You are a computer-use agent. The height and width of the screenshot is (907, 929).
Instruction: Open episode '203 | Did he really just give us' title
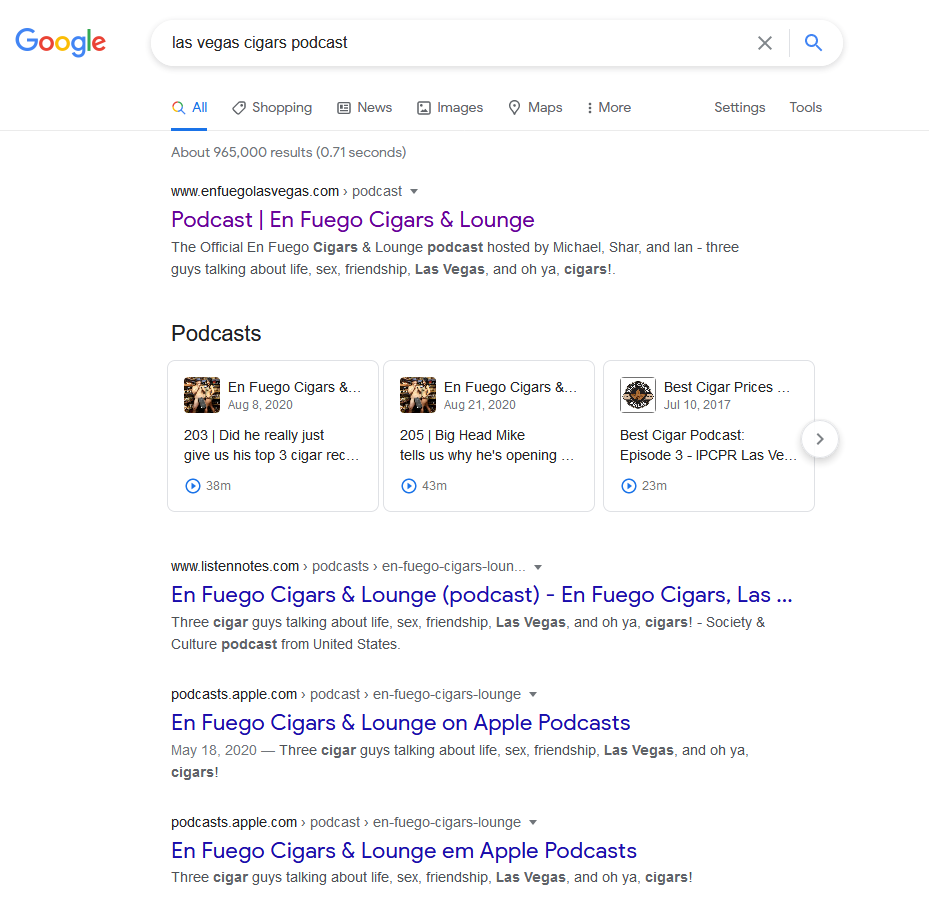(271, 445)
